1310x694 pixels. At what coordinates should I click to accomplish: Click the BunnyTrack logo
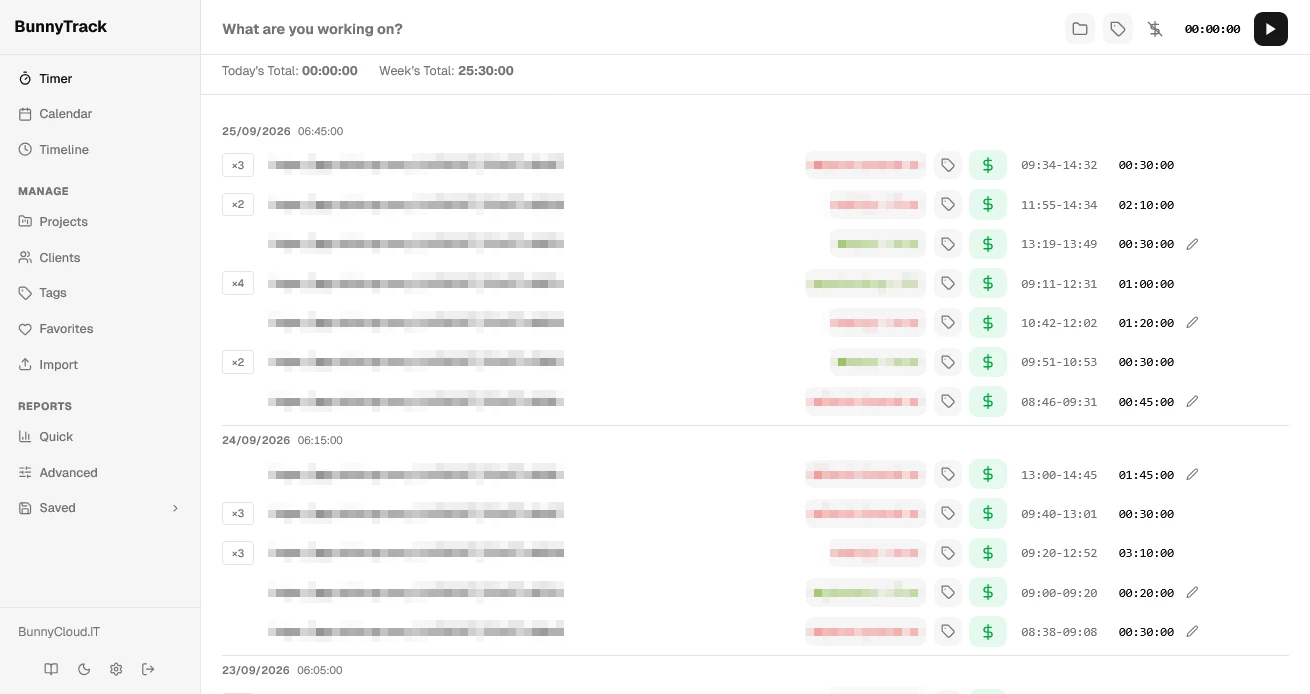coord(61,27)
